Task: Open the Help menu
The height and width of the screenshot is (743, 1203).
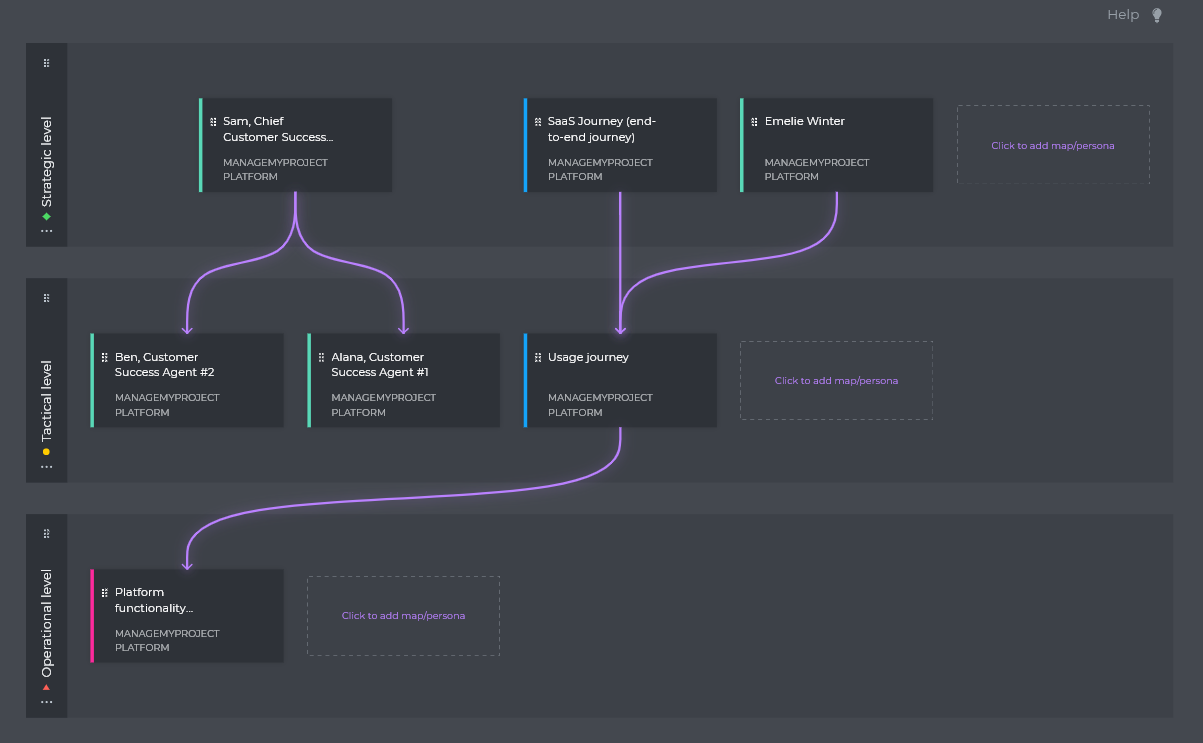Action: tap(1122, 14)
